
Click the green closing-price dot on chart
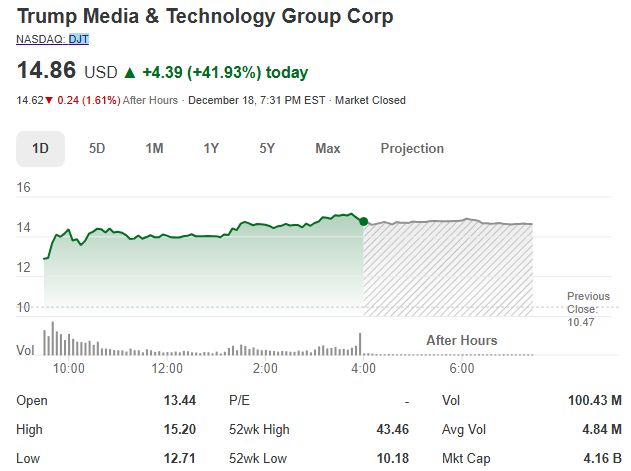(x=363, y=221)
